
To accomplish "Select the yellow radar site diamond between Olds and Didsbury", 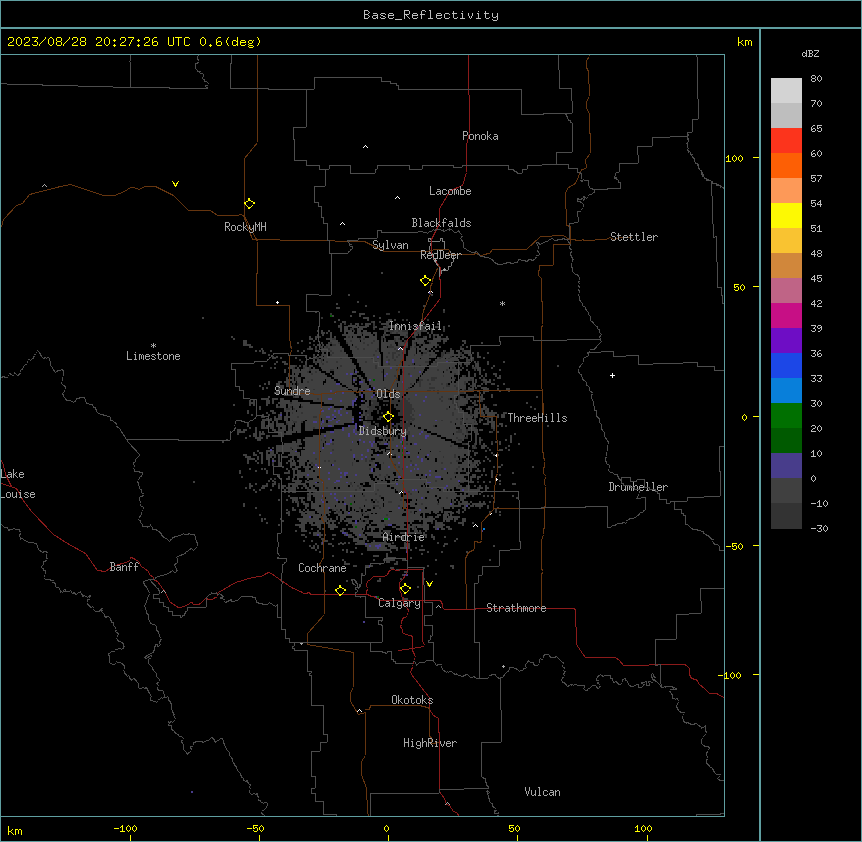I will [388, 417].
